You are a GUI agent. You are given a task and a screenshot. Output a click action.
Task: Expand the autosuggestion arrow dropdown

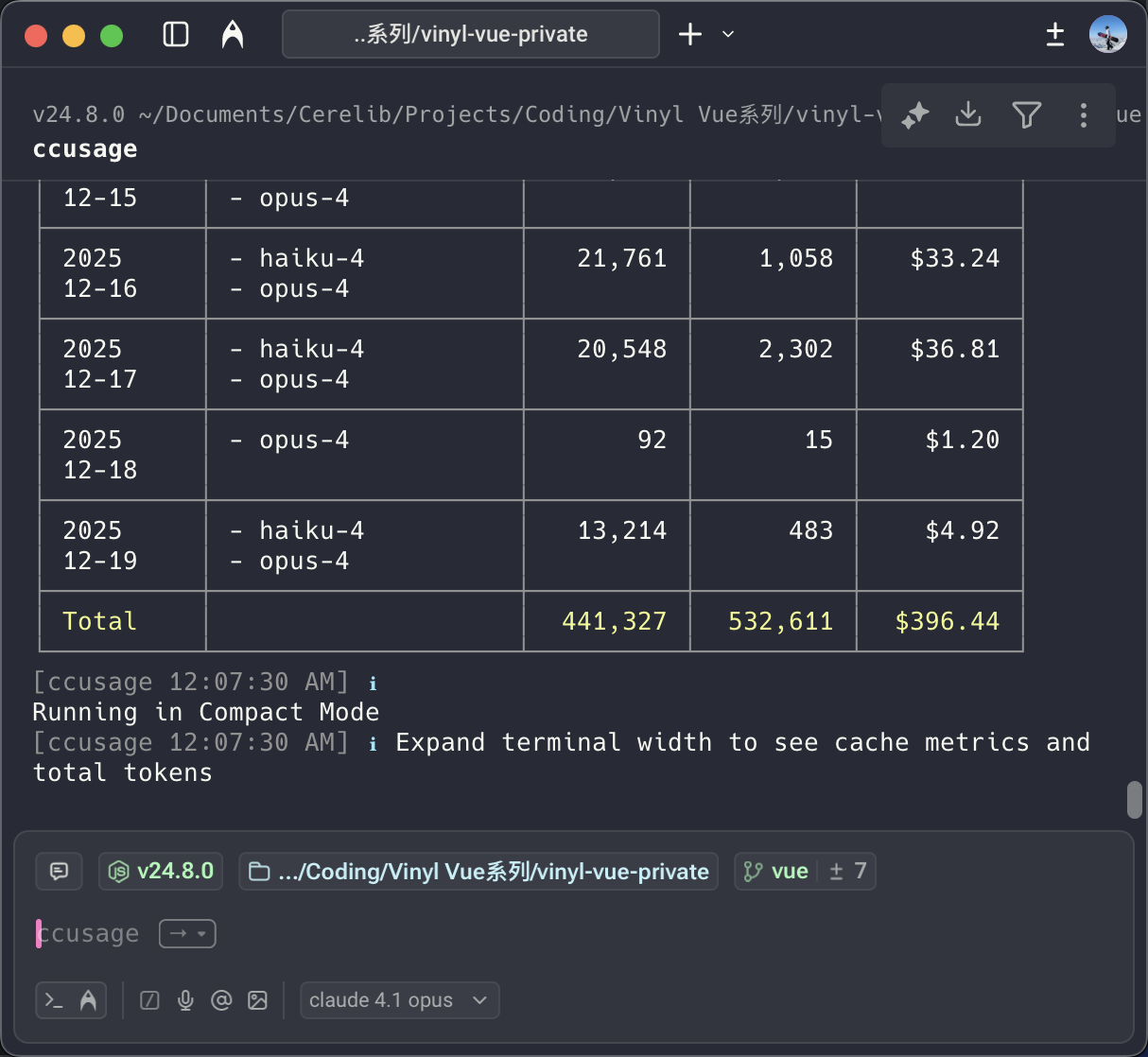tap(187, 934)
